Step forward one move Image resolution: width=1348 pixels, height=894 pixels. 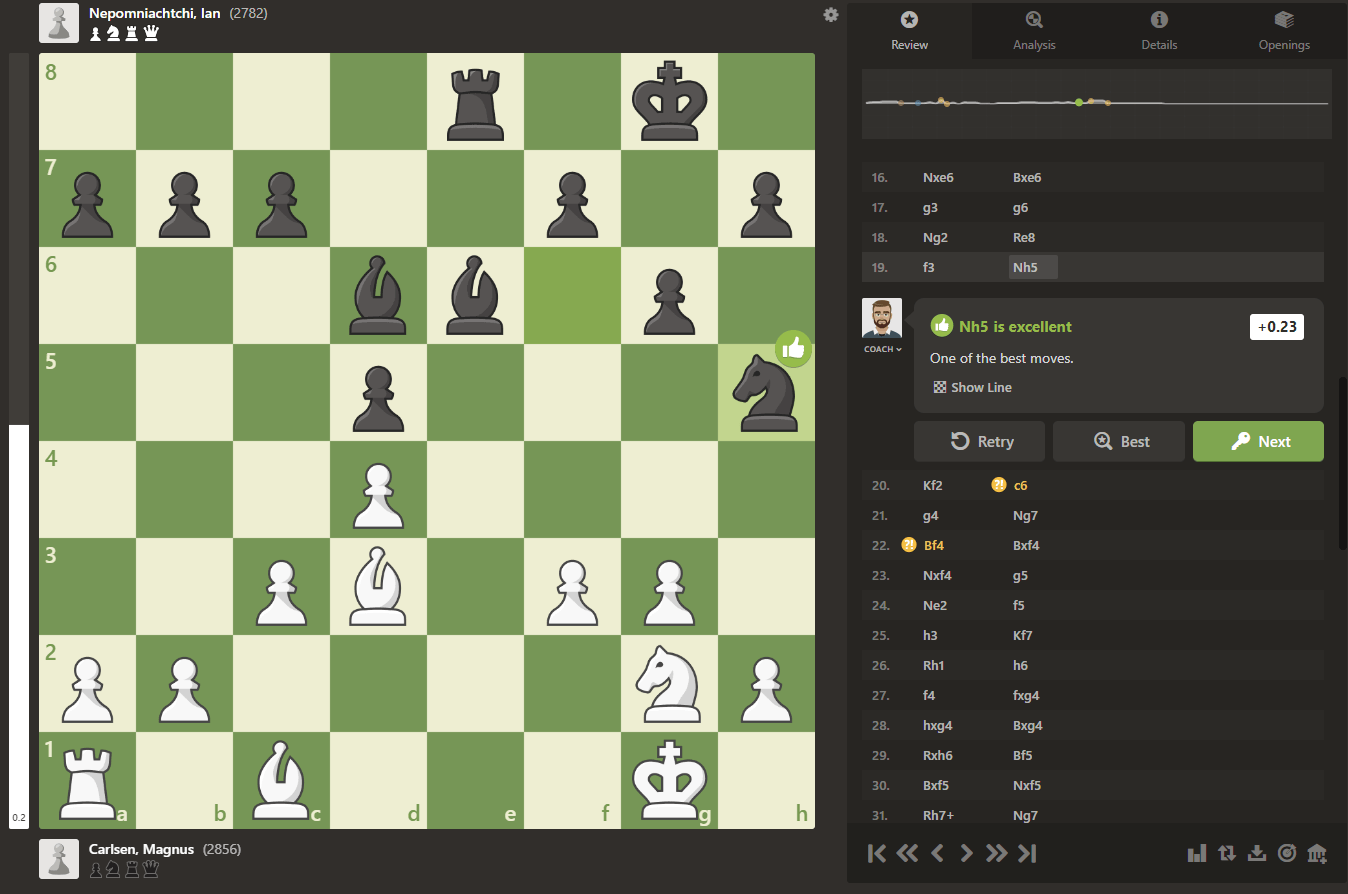point(966,853)
